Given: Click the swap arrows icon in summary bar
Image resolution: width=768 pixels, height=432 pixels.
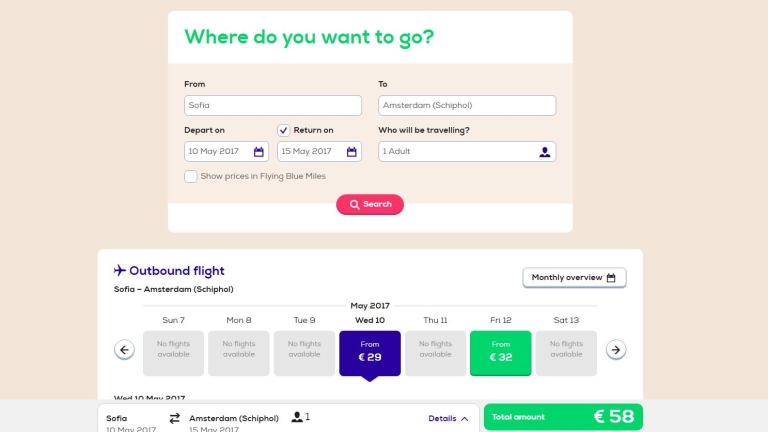Looking at the screenshot, I should pyautogui.click(x=174, y=418).
